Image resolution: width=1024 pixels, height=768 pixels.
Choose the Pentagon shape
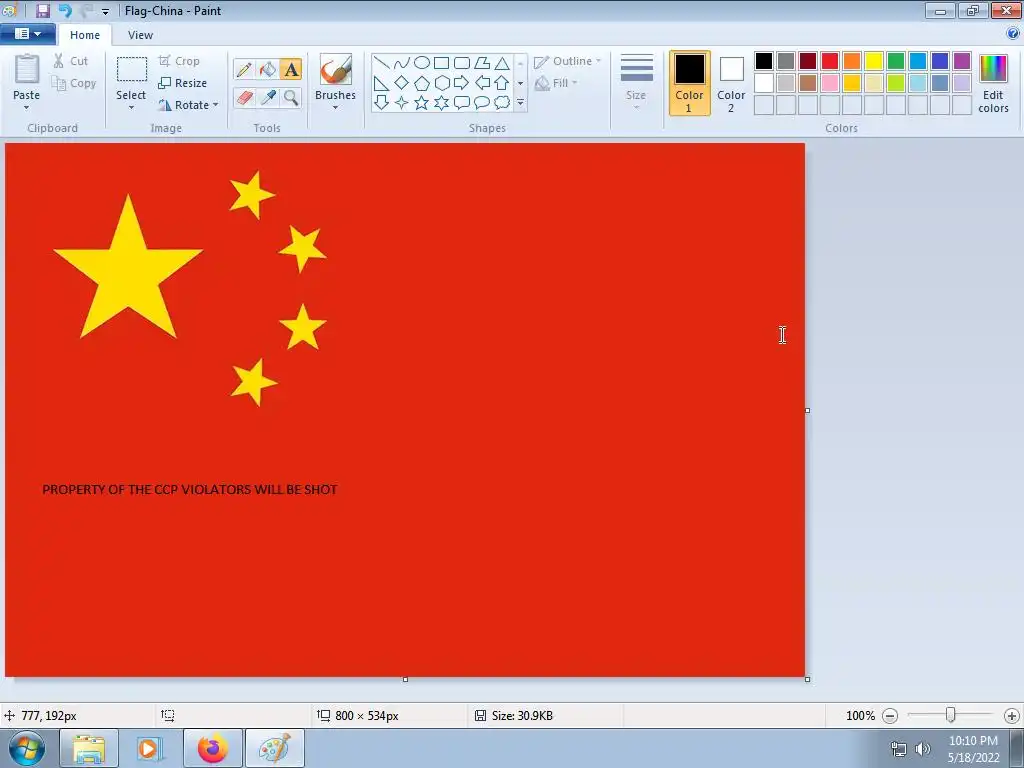tap(422, 83)
